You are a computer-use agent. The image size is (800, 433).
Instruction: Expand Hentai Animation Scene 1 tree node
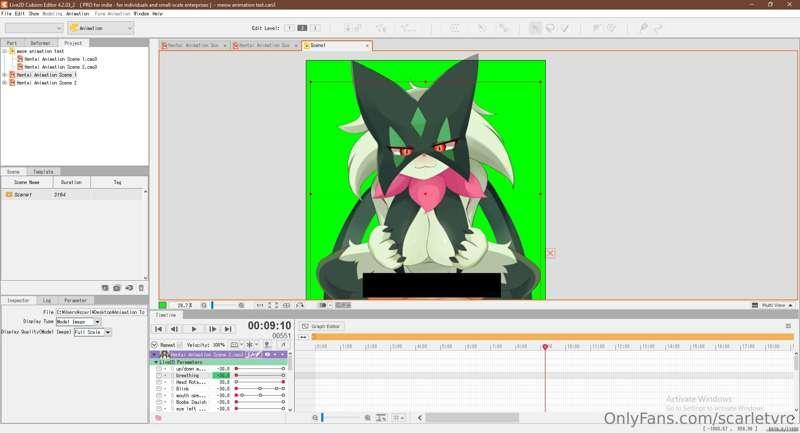(x=5, y=75)
